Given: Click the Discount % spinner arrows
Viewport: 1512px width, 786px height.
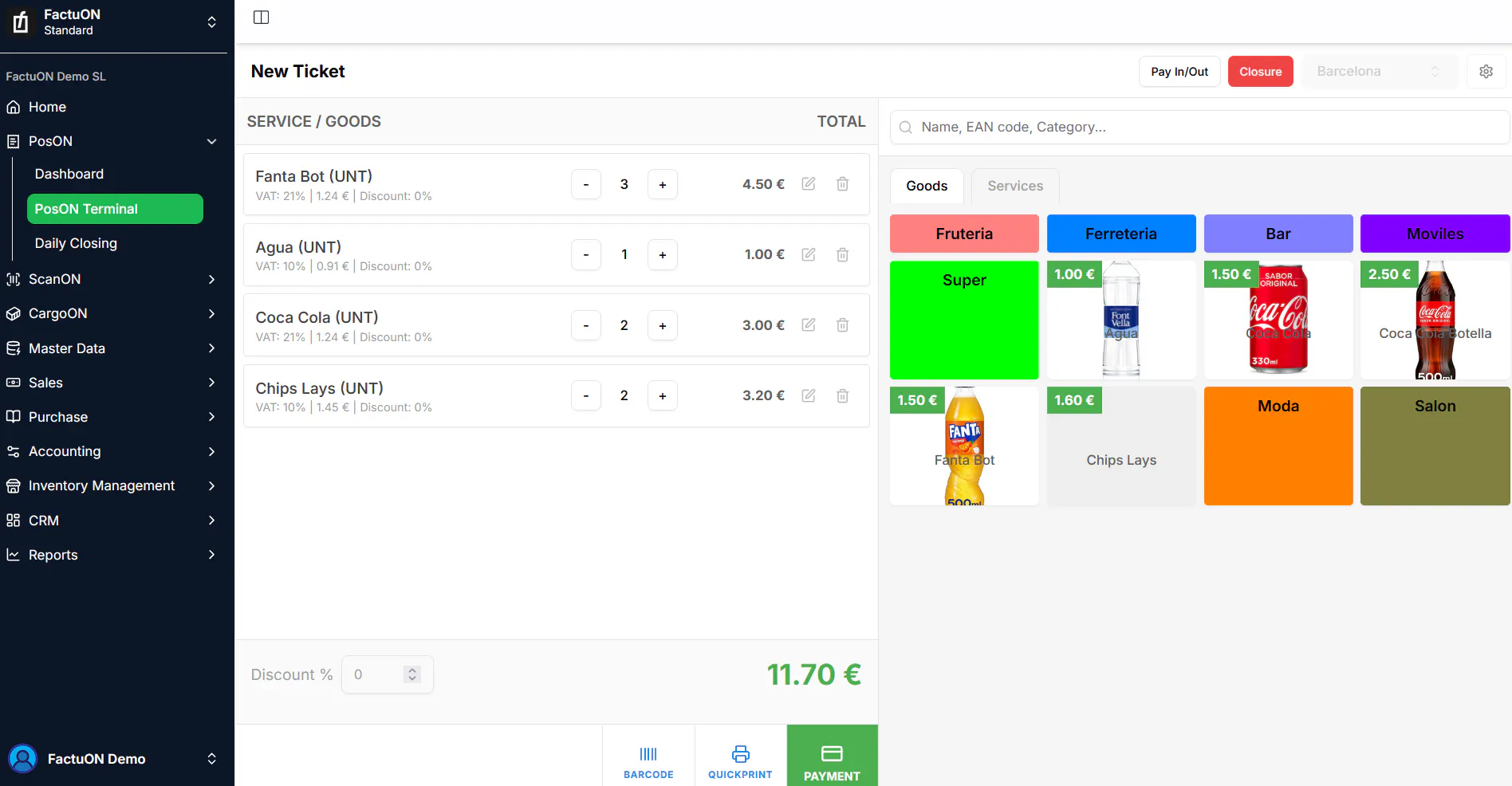Looking at the screenshot, I should pos(412,674).
